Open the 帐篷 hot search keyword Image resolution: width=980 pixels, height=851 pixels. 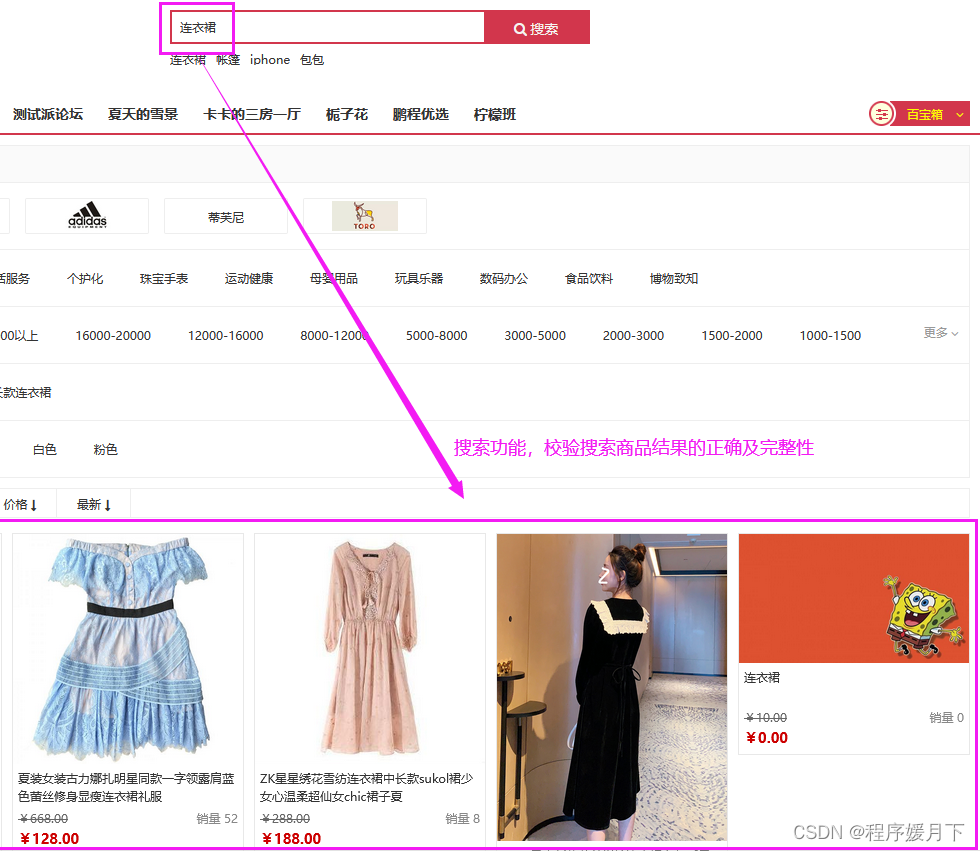coord(228,60)
